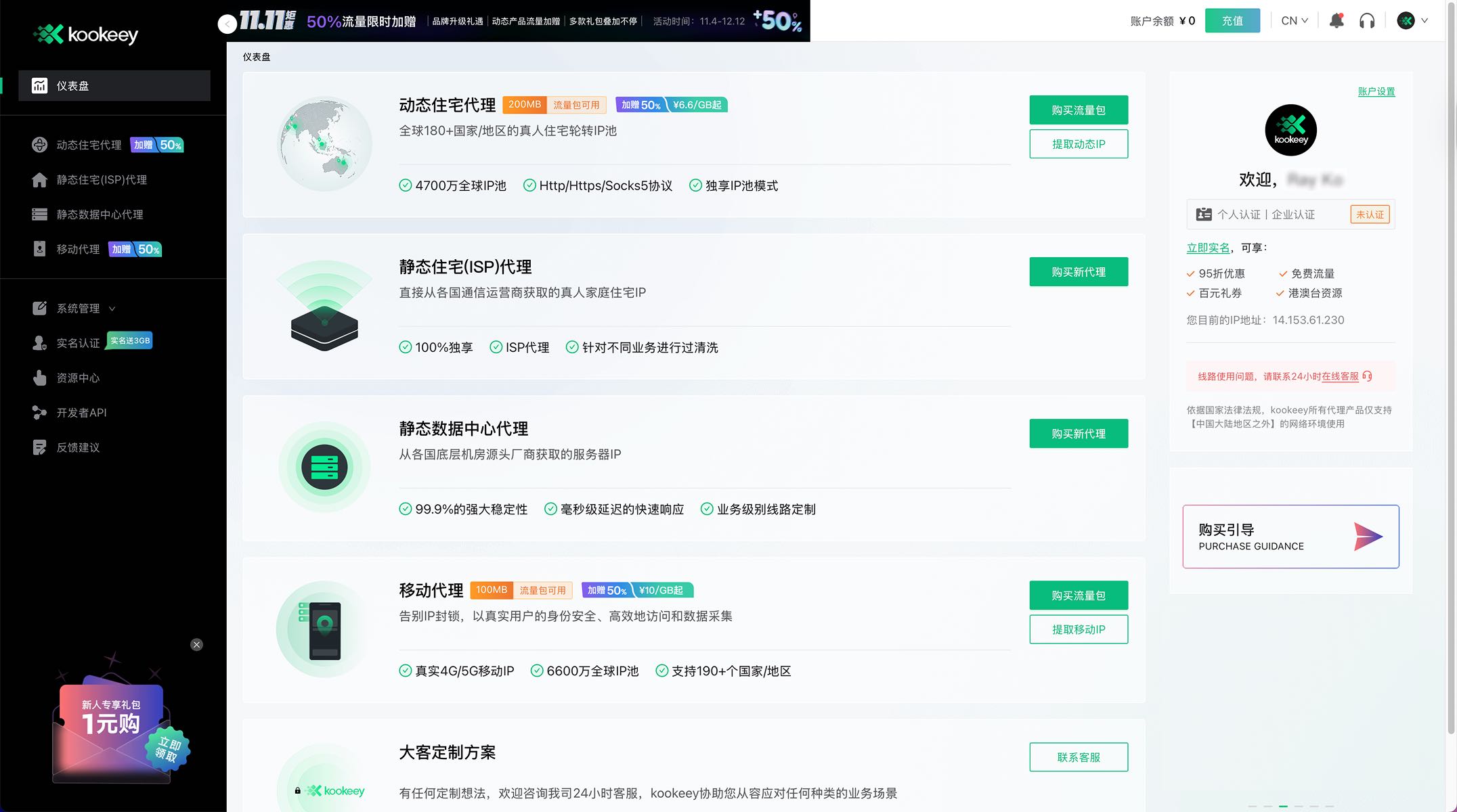1457x812 pixels.
Task: Open the 账户设置 link
Action: [x=1376, y=92]
